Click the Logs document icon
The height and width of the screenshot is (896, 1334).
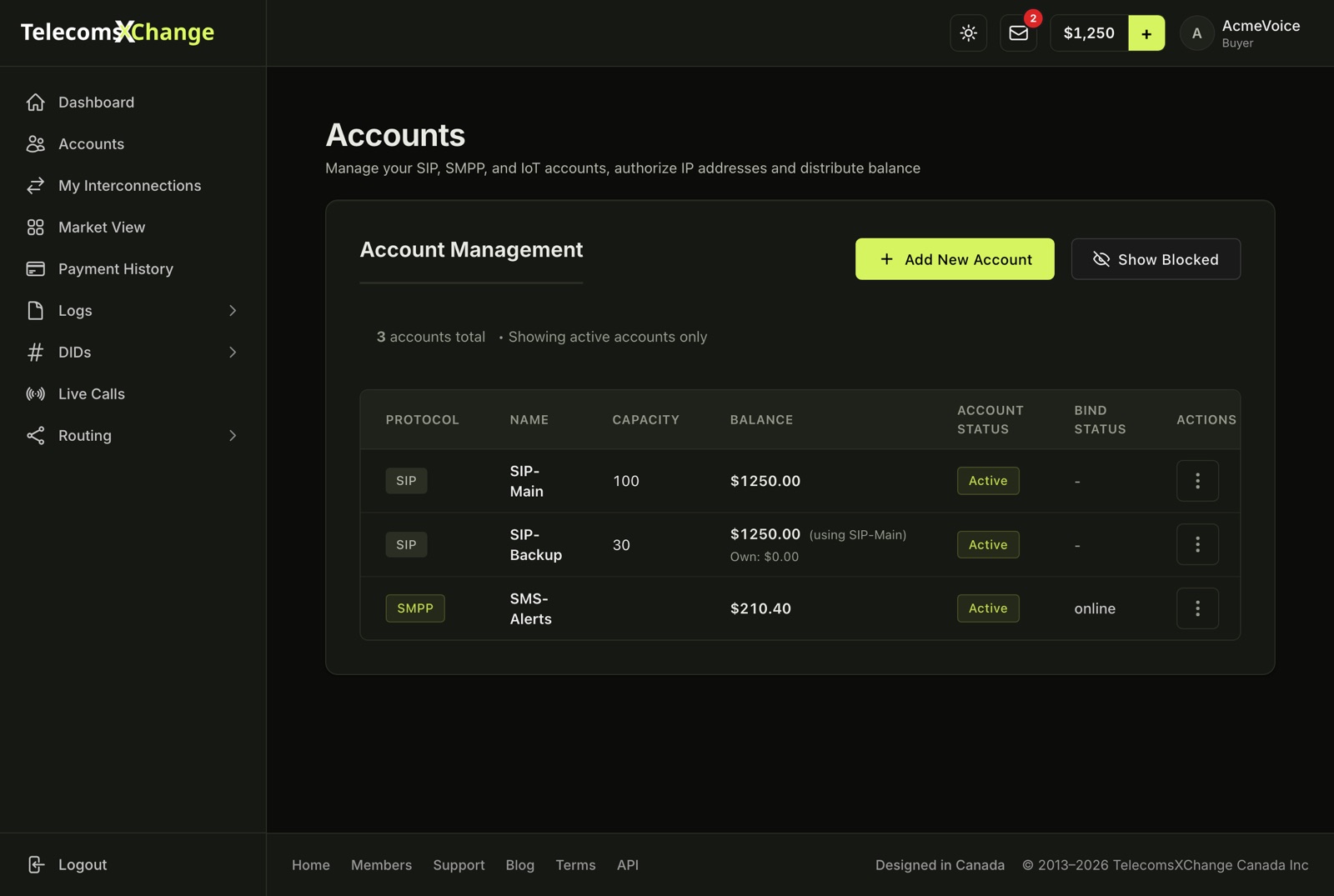click(x=35, y=311)
